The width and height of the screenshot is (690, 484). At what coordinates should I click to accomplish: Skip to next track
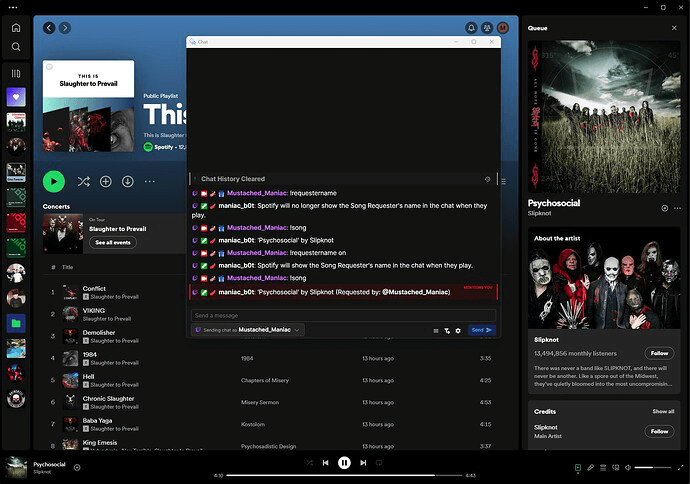(363, 463)
